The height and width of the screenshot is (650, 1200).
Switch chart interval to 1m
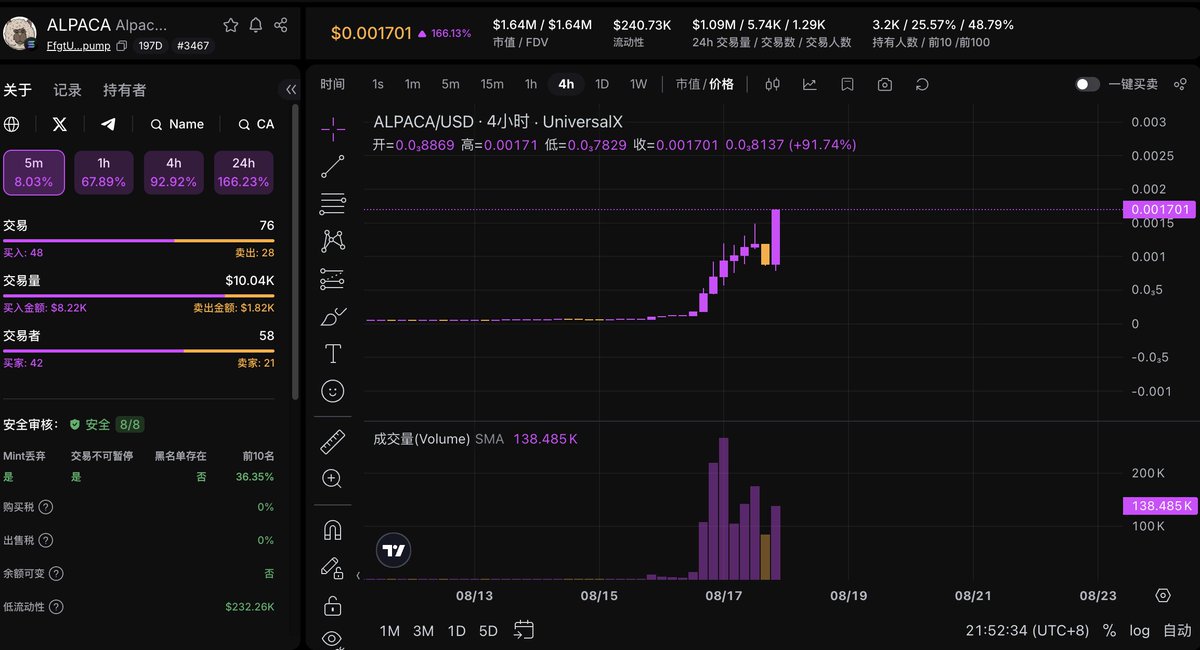(x=412, y=84)
